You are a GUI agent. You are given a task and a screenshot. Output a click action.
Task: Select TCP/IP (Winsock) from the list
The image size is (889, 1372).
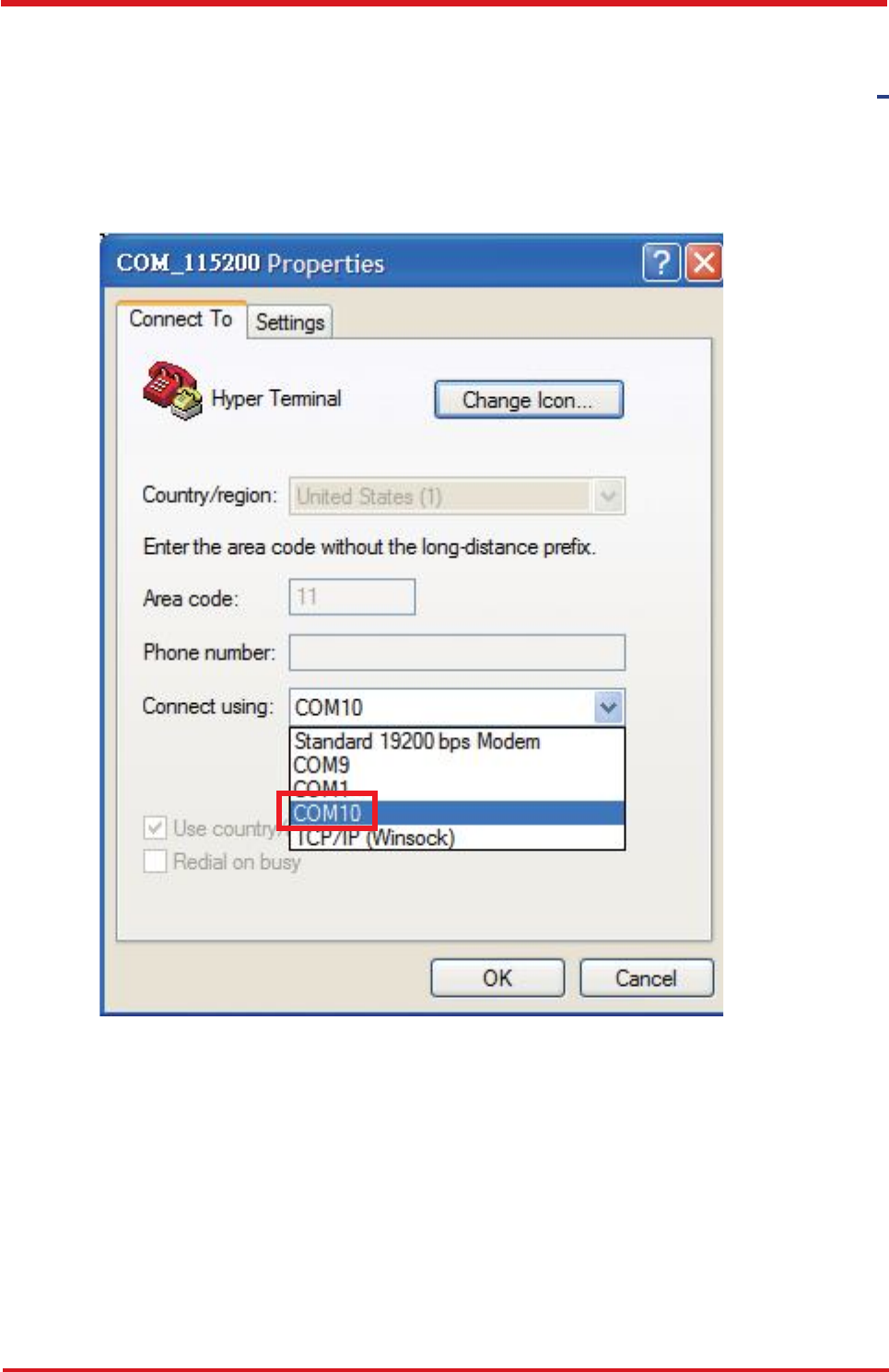click(x=458, y=838)
